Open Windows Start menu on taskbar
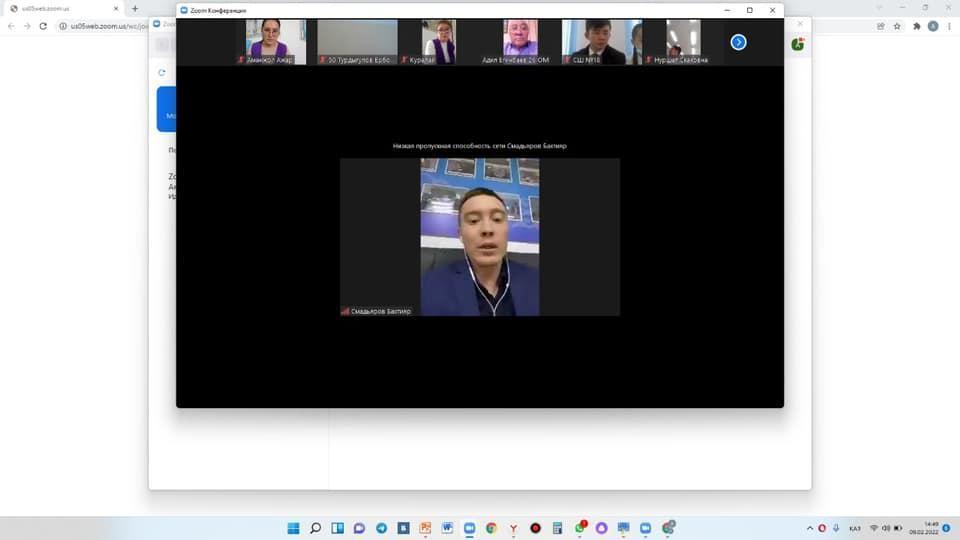The image size is (960, 540). pos(293,528)
